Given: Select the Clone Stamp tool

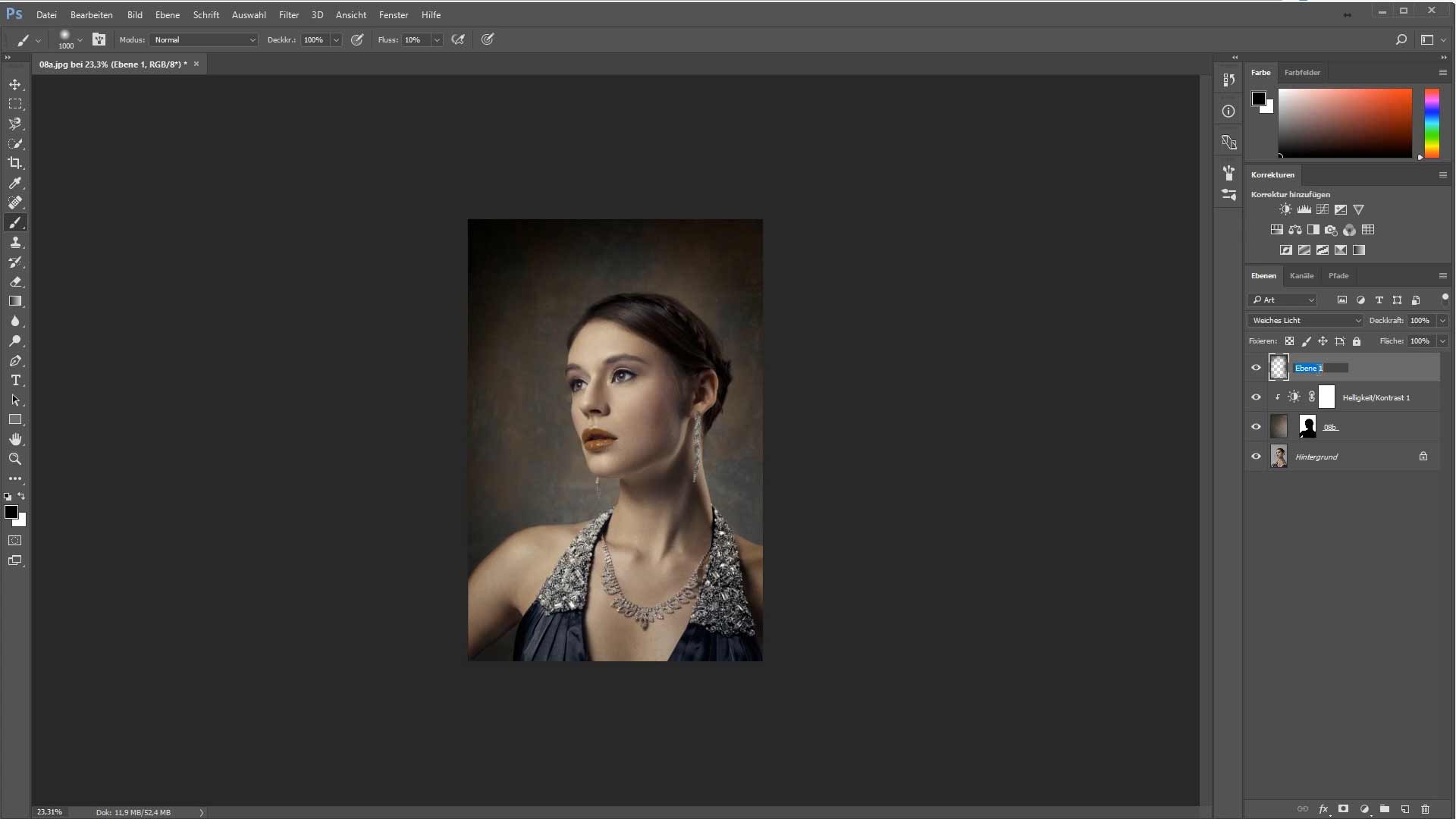Looking at the screenshot, I should coord(15,242).
